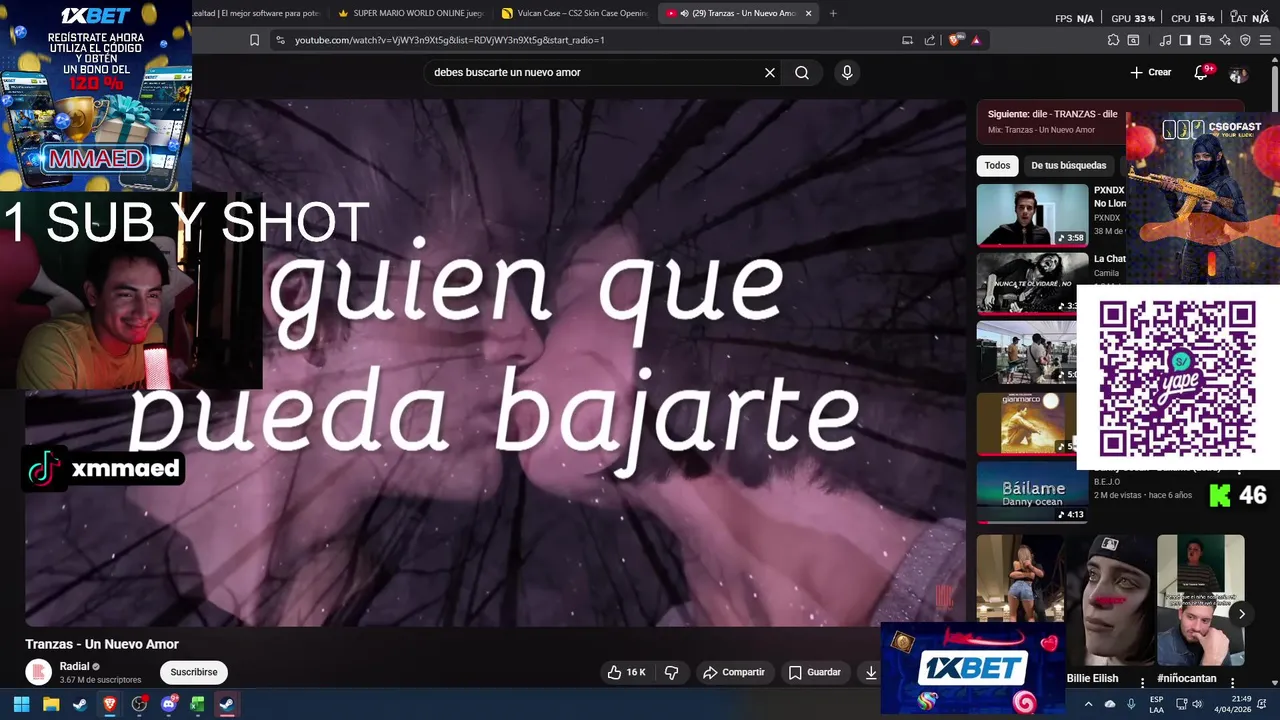Open the Leo AI sparkle icon

[x=1225, y=40]
